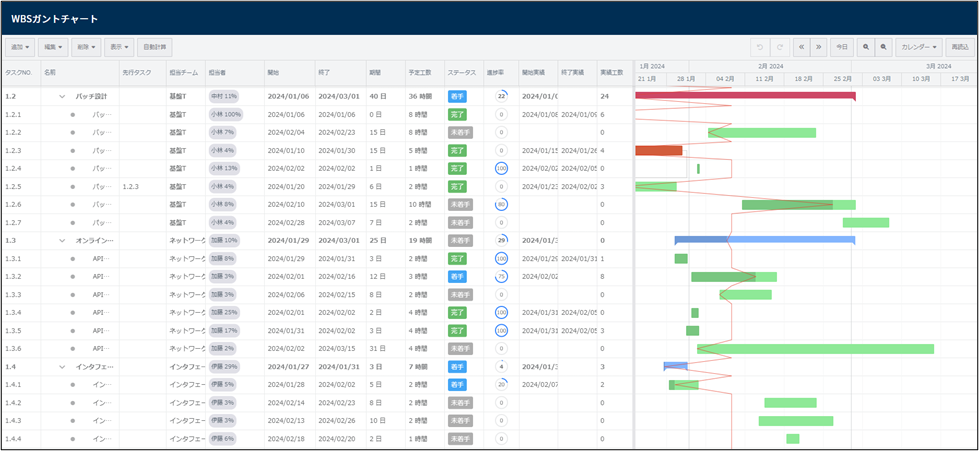Zoom out the Gantt chart timeline
This screenshot has width=979, height=451.
click(x=883, y=47)
